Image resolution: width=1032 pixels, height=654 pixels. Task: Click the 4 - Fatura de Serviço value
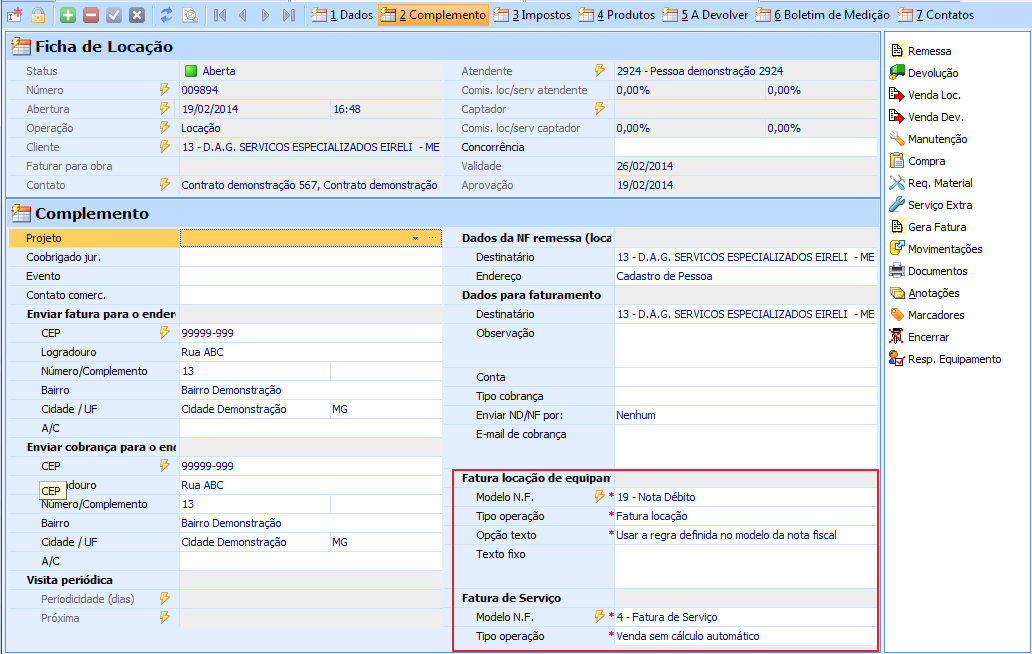point(667,617)
